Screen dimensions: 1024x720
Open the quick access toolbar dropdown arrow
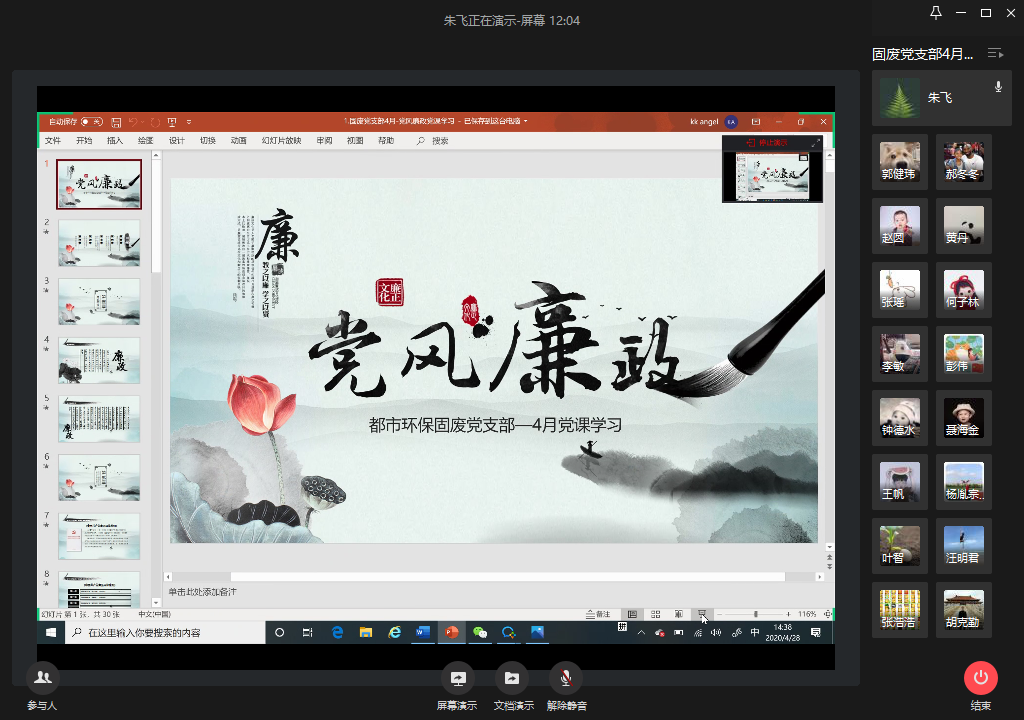click(x=189, y=121)
